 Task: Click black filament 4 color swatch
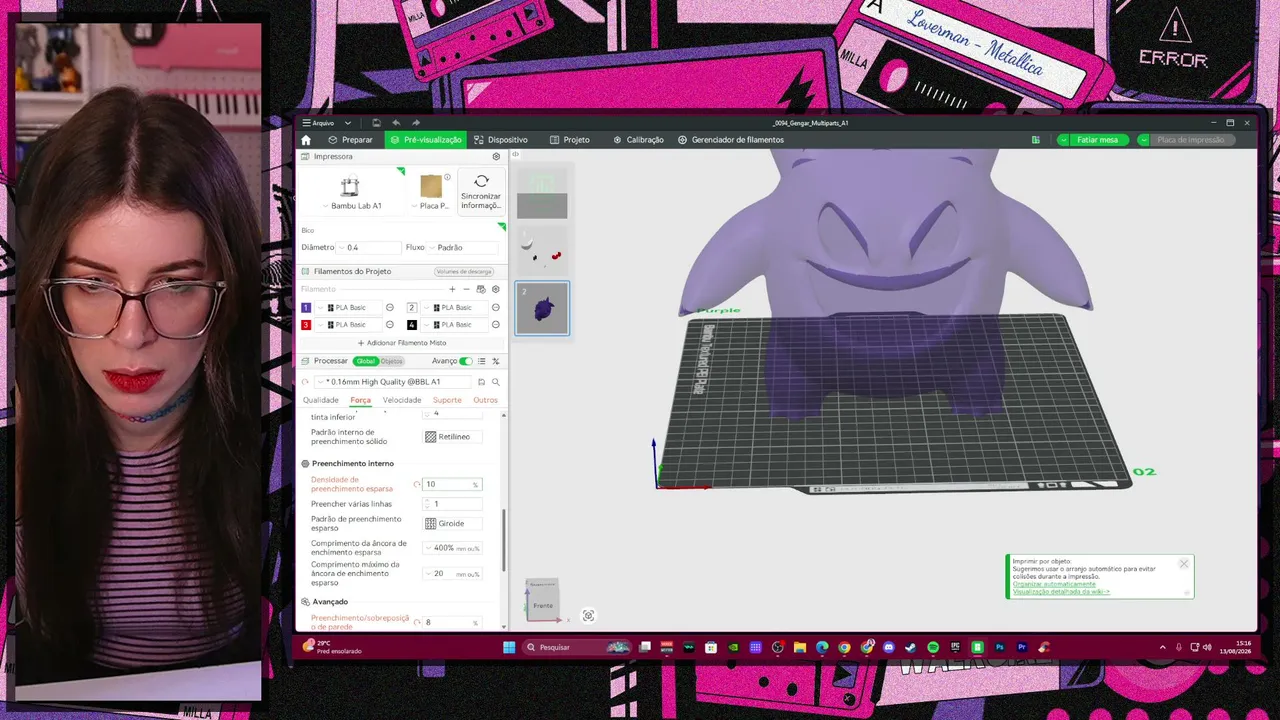click(411, 325)
